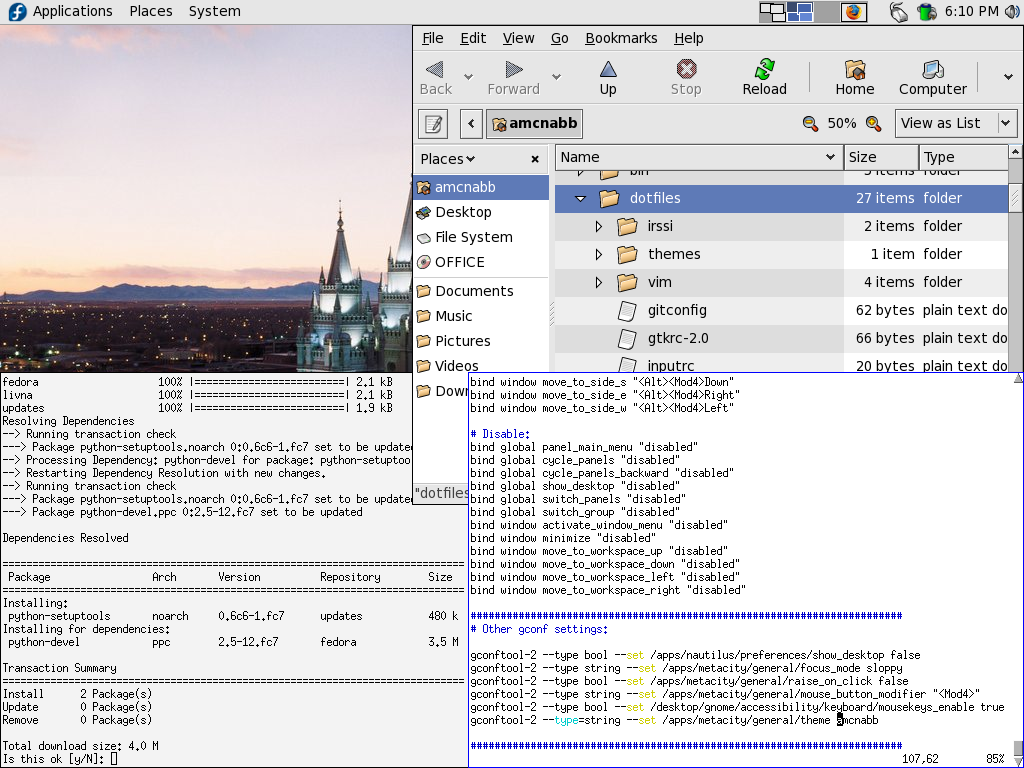
Task: Select the gtkrc-2.0 file icon
Action: pyautogui.click(x=627, y=339)
